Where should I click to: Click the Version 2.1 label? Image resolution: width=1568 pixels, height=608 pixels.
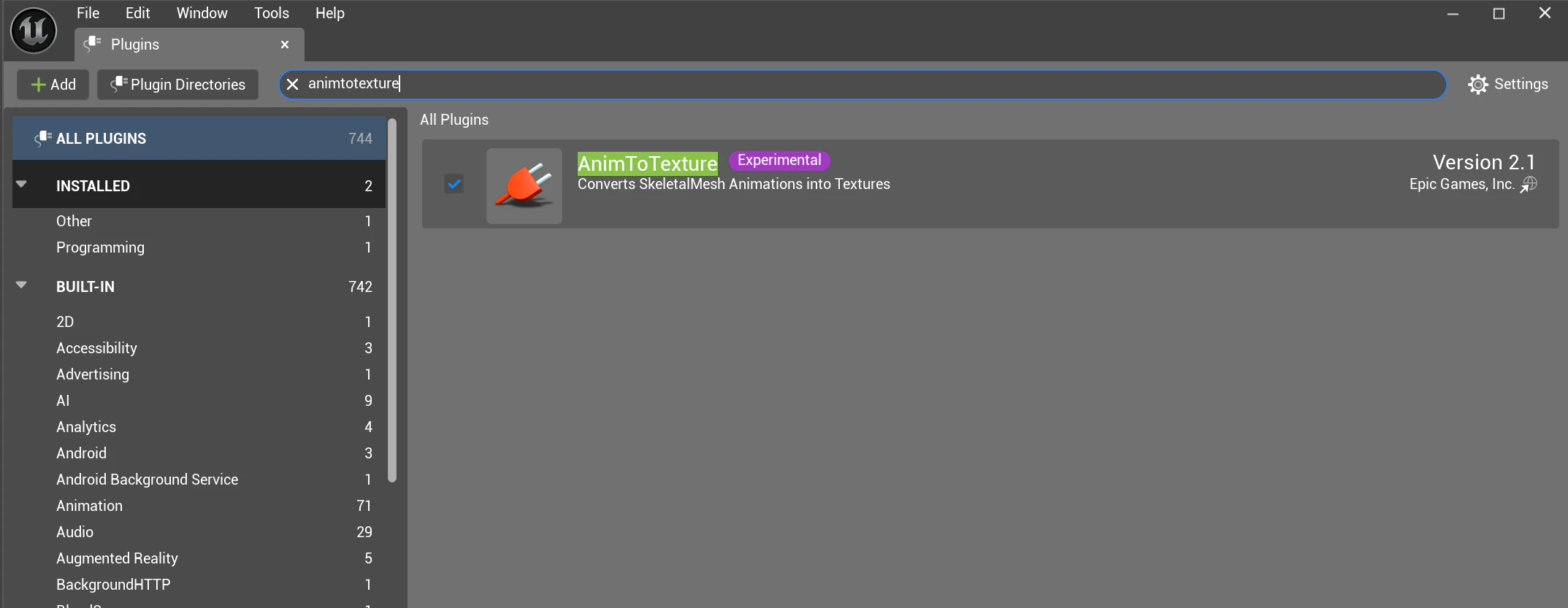coord(1484,162)
